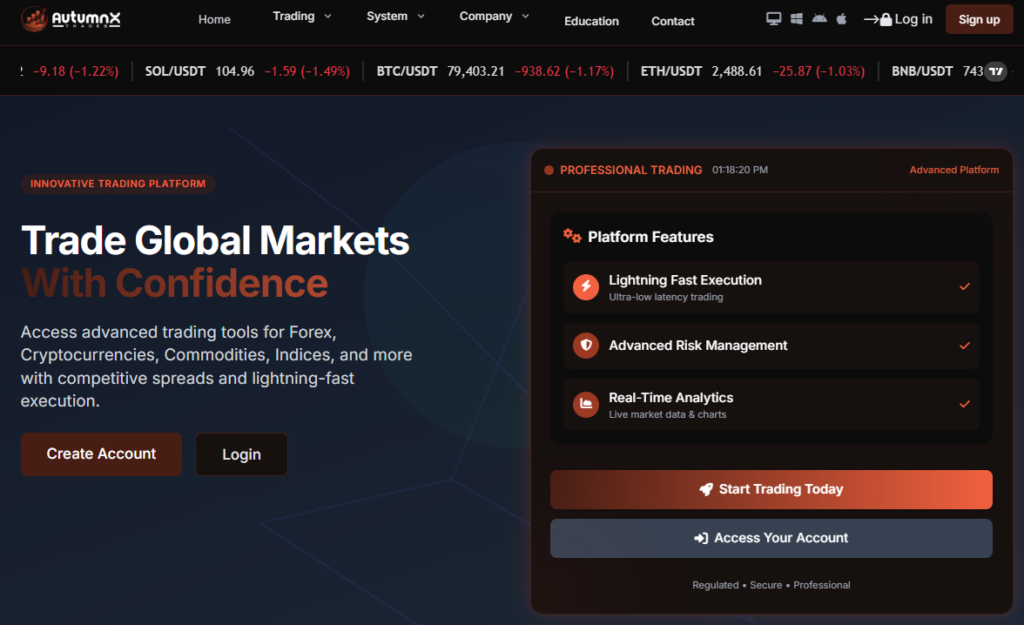Open the desktop platform monitor icon
The height and width of the screenshot is (625, 1024).
773,19
